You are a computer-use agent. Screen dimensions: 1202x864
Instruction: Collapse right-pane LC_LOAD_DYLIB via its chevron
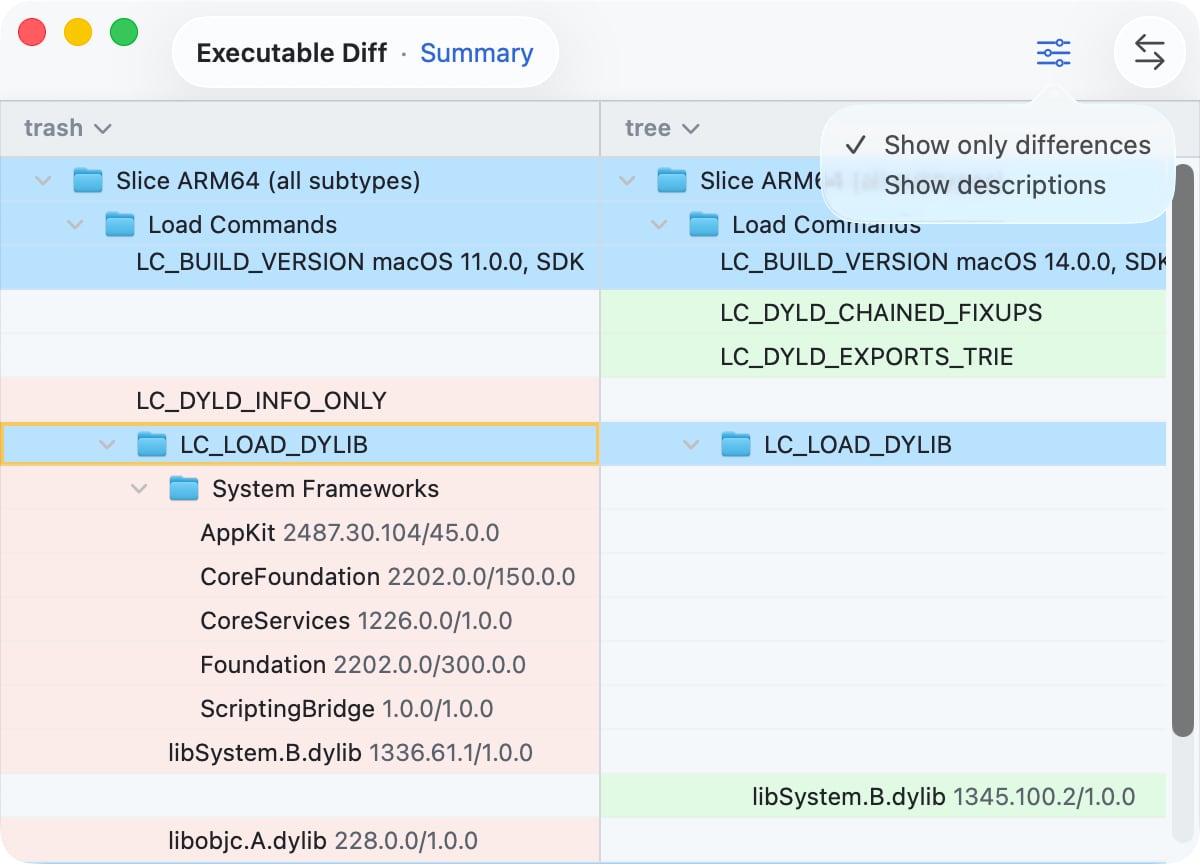[x=690, y=444]
